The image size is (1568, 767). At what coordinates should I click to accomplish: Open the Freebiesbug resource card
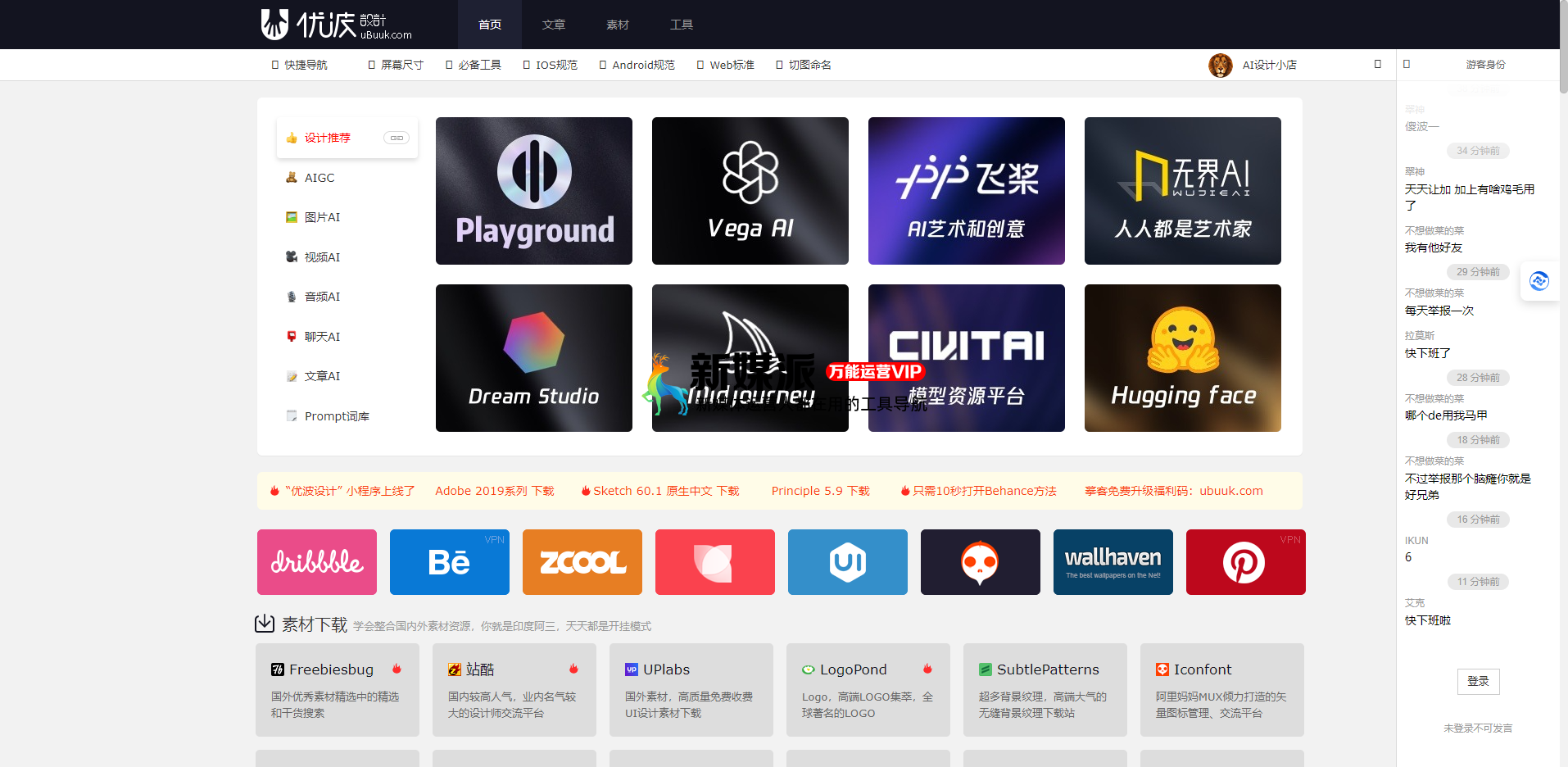pos(338,690)
